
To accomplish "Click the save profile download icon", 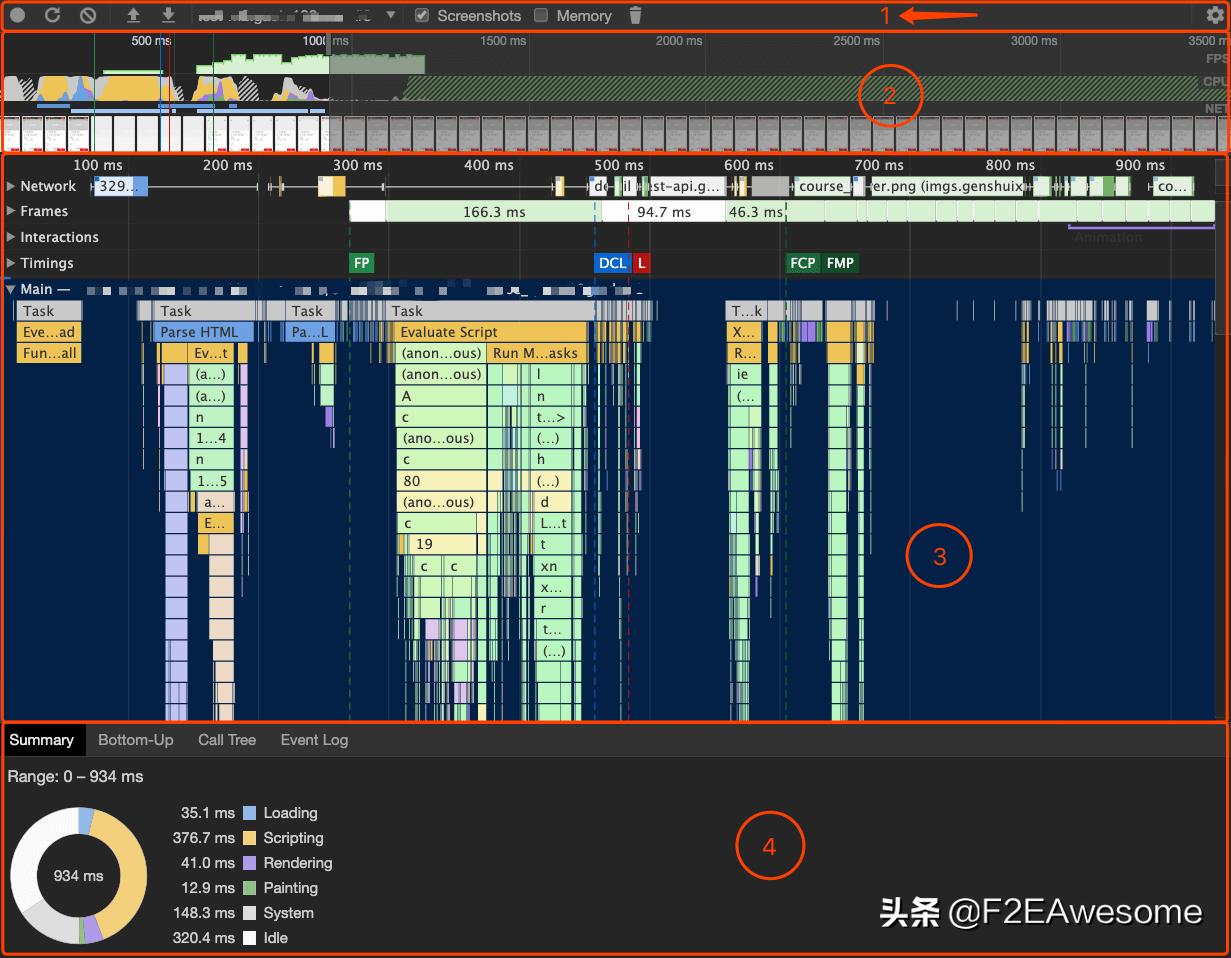I will coord(168,15).
